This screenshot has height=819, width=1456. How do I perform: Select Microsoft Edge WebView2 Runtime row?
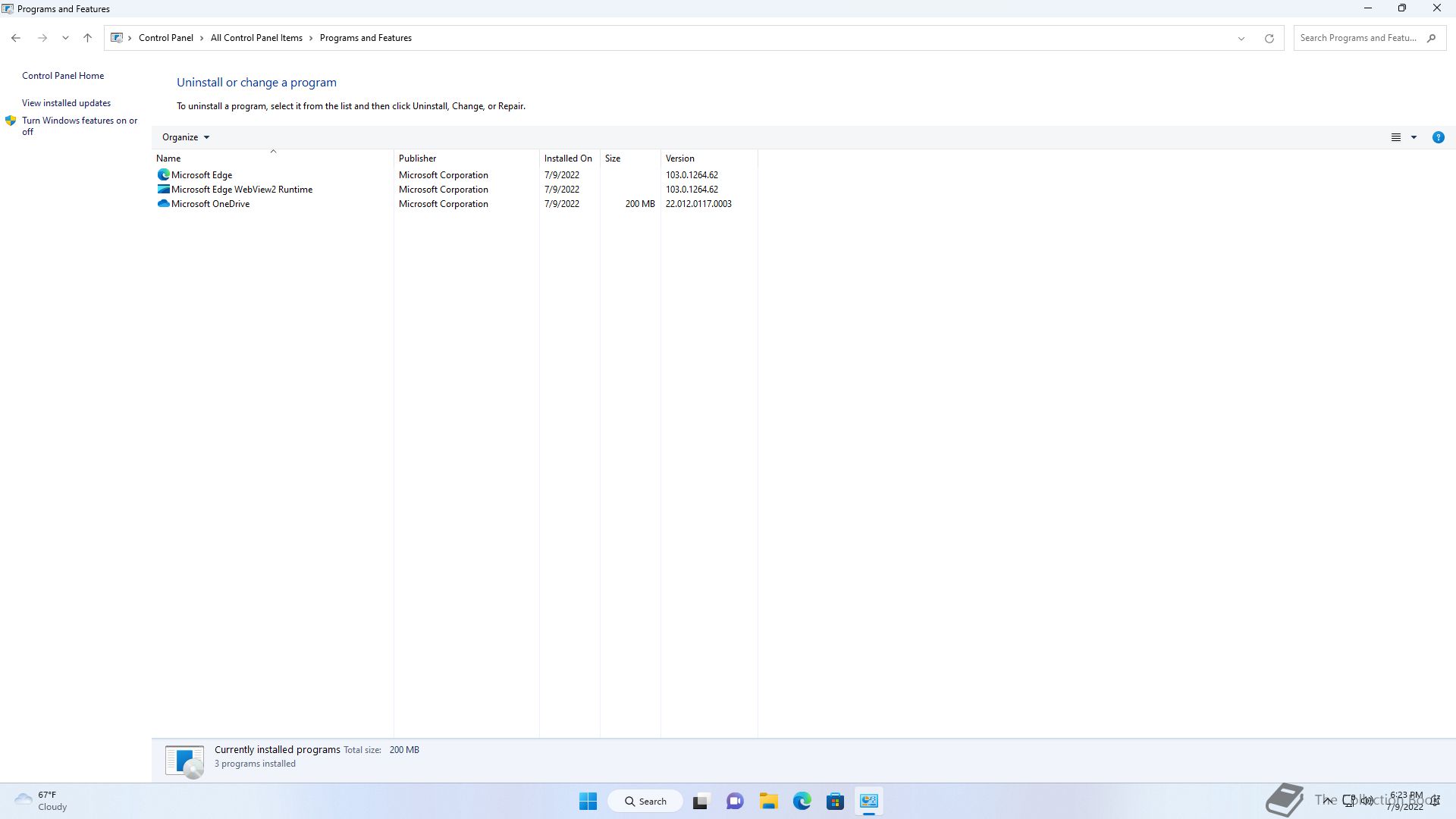pos(455,190)
